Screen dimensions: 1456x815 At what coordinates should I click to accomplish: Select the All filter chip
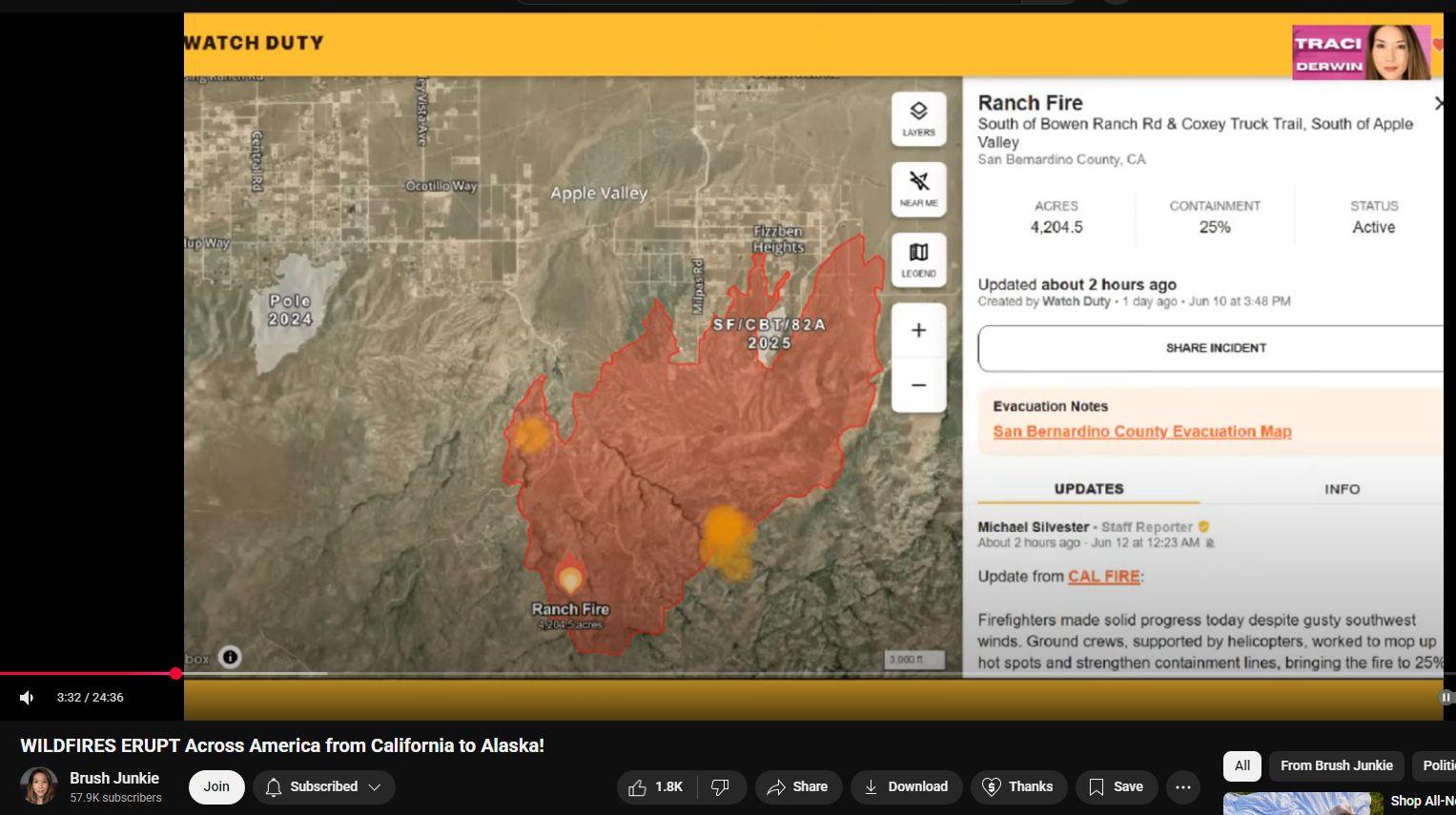[x=1242, y=765]
